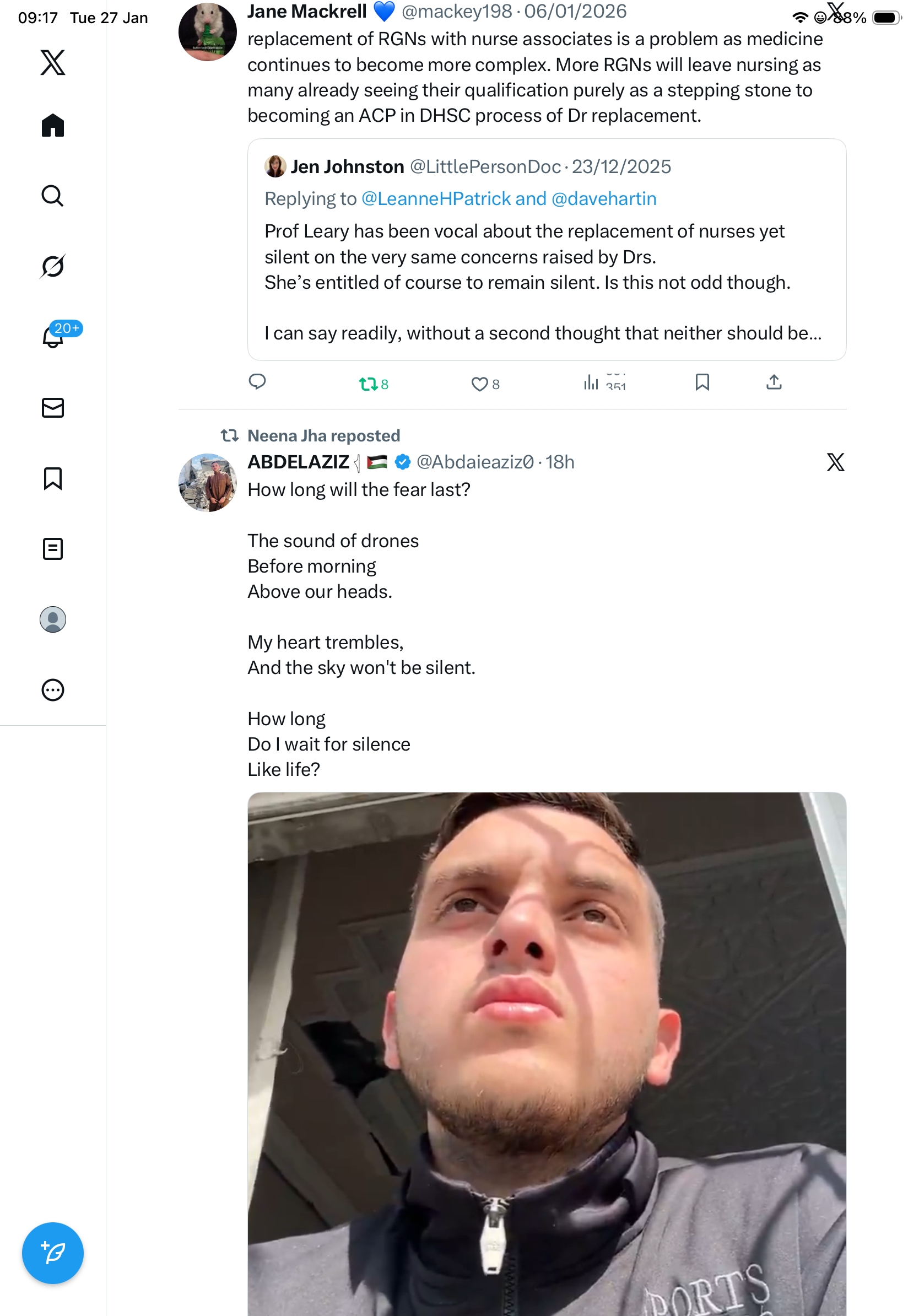Undo repost on Jane Mackrell's post
The image size is (919, 1316).
point(368,384)
